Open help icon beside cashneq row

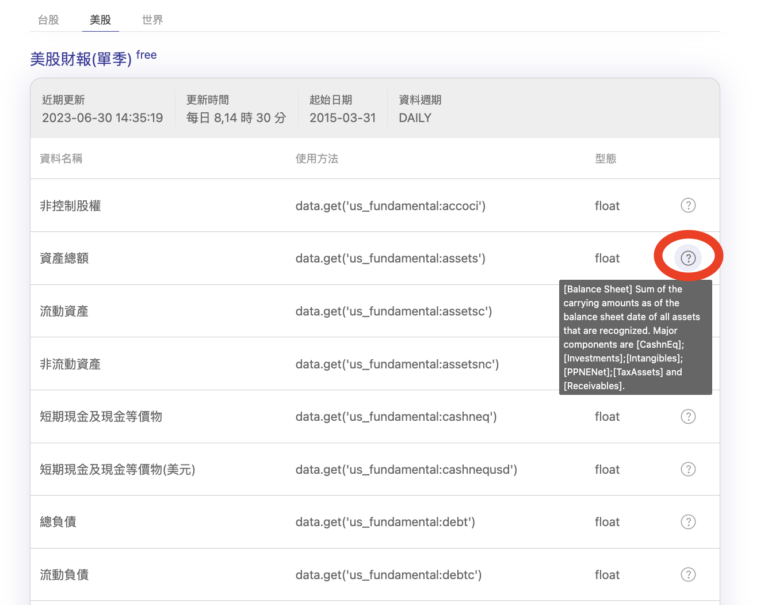[688, 416]
